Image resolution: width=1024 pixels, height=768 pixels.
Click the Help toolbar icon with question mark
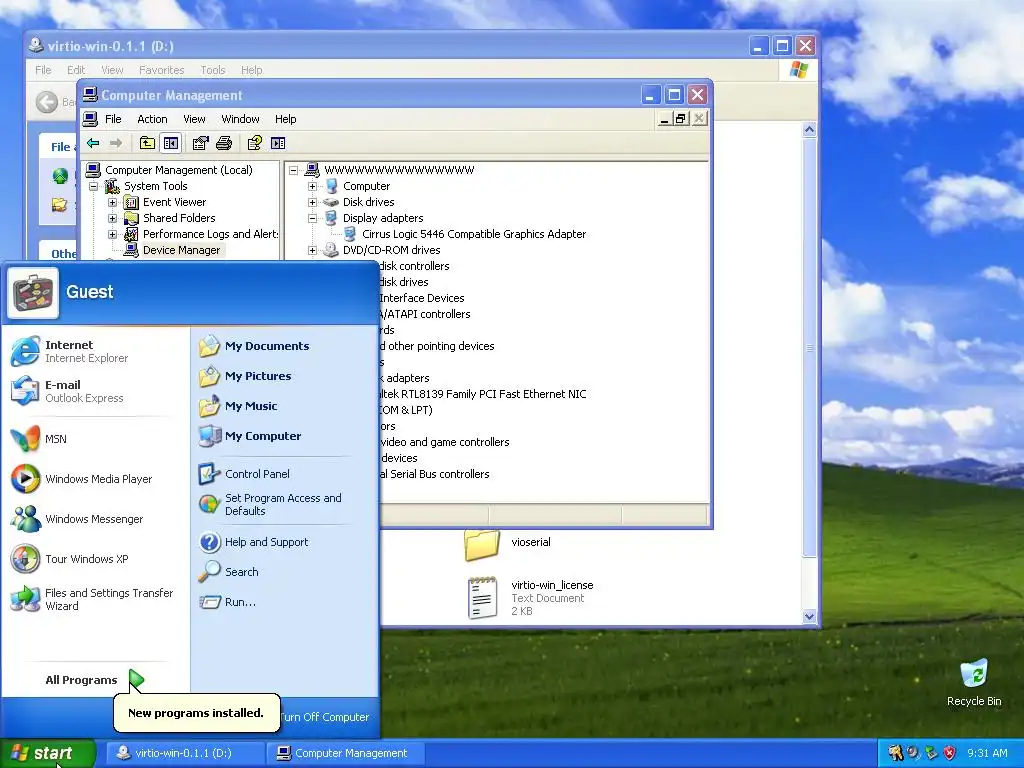(x=255, y=143)
